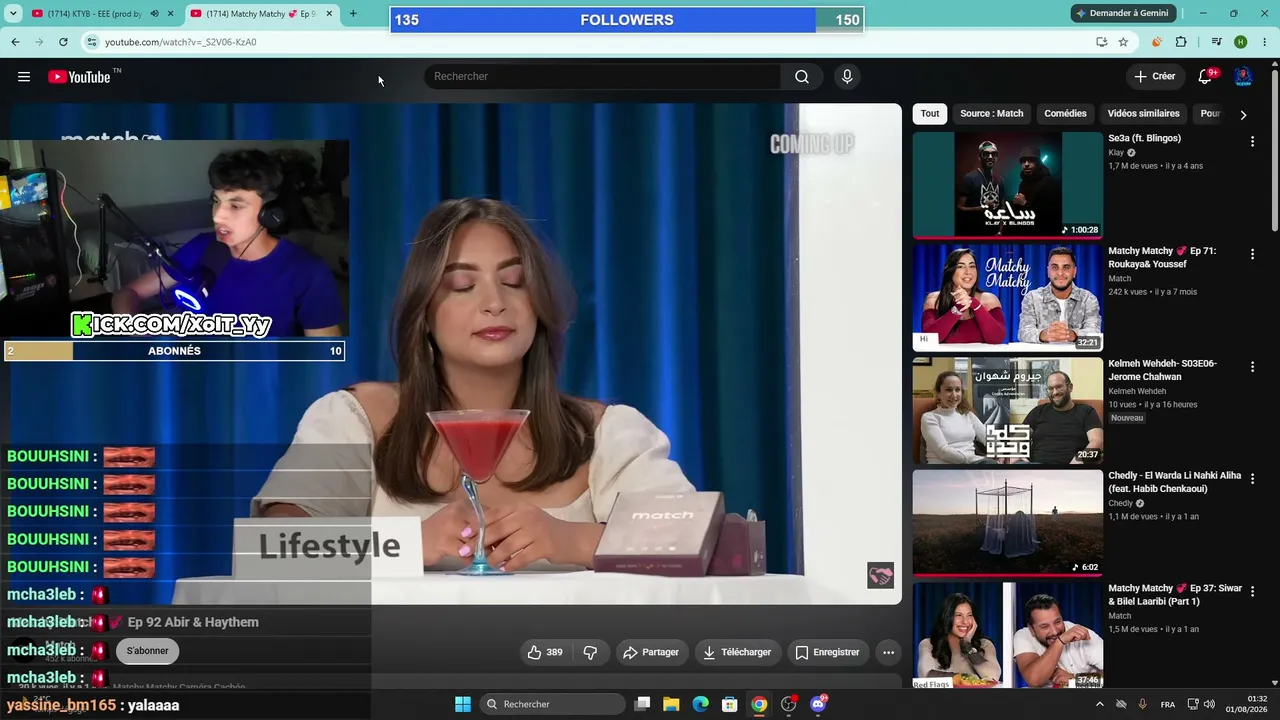The height and width of the screenshot is (720, 1280).
Task: Click the Chrome icon in the taskbar
Action: click(760, 704)
